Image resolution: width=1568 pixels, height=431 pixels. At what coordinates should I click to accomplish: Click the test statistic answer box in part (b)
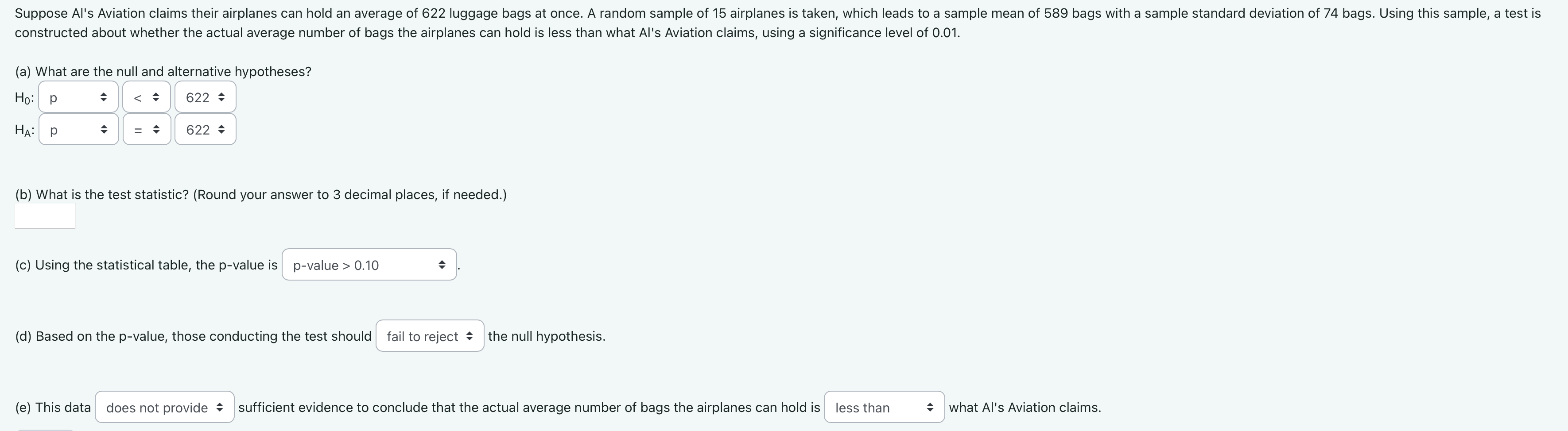(x=44, y=216)
